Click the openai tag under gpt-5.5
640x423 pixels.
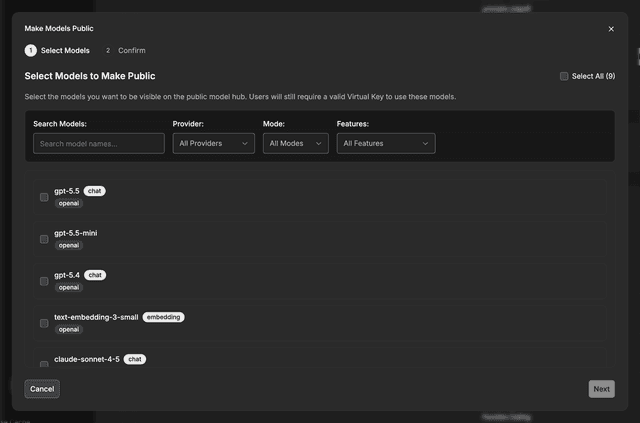(69, 203)
